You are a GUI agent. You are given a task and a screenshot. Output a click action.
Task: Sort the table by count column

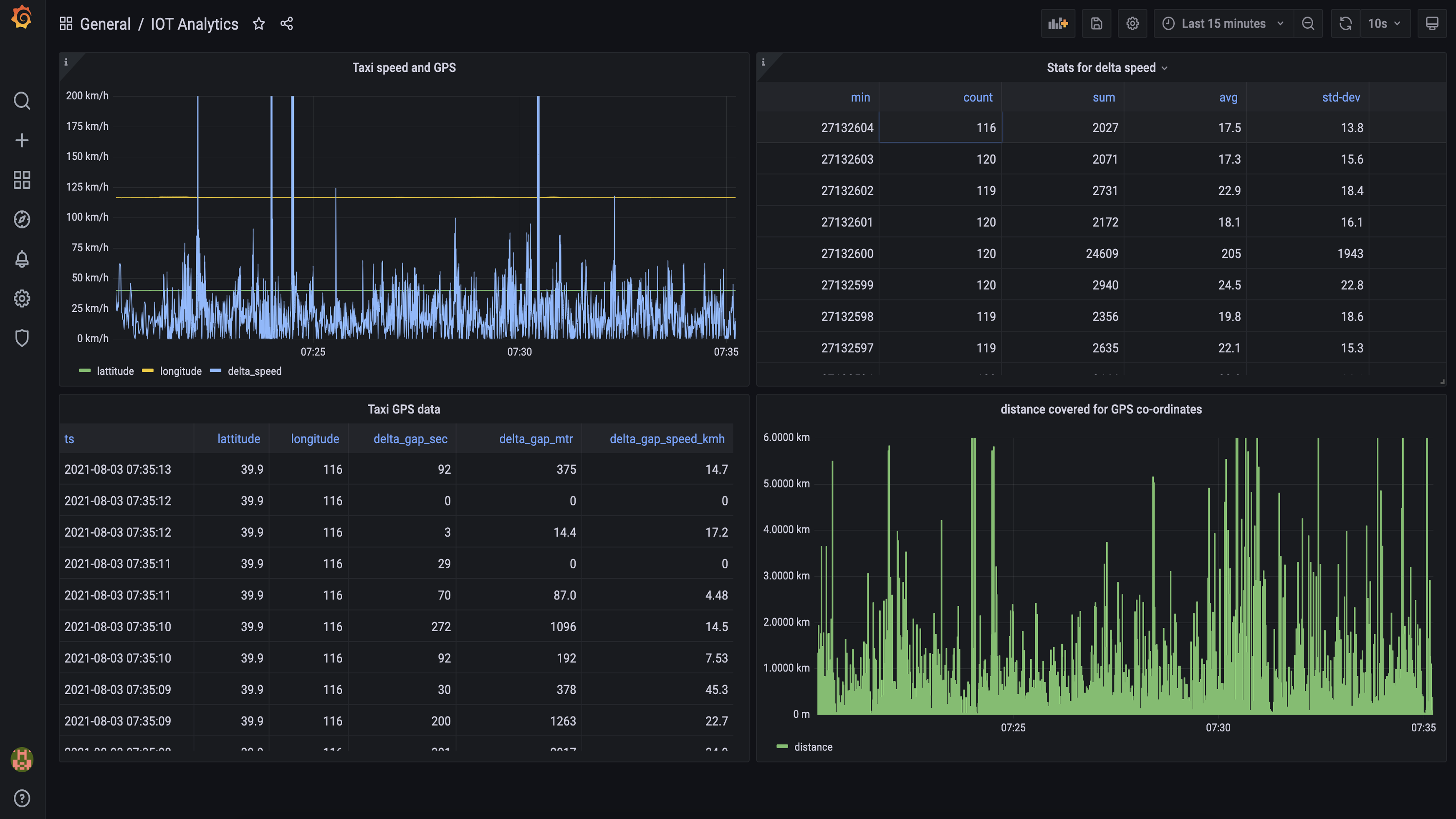point(978,97)
